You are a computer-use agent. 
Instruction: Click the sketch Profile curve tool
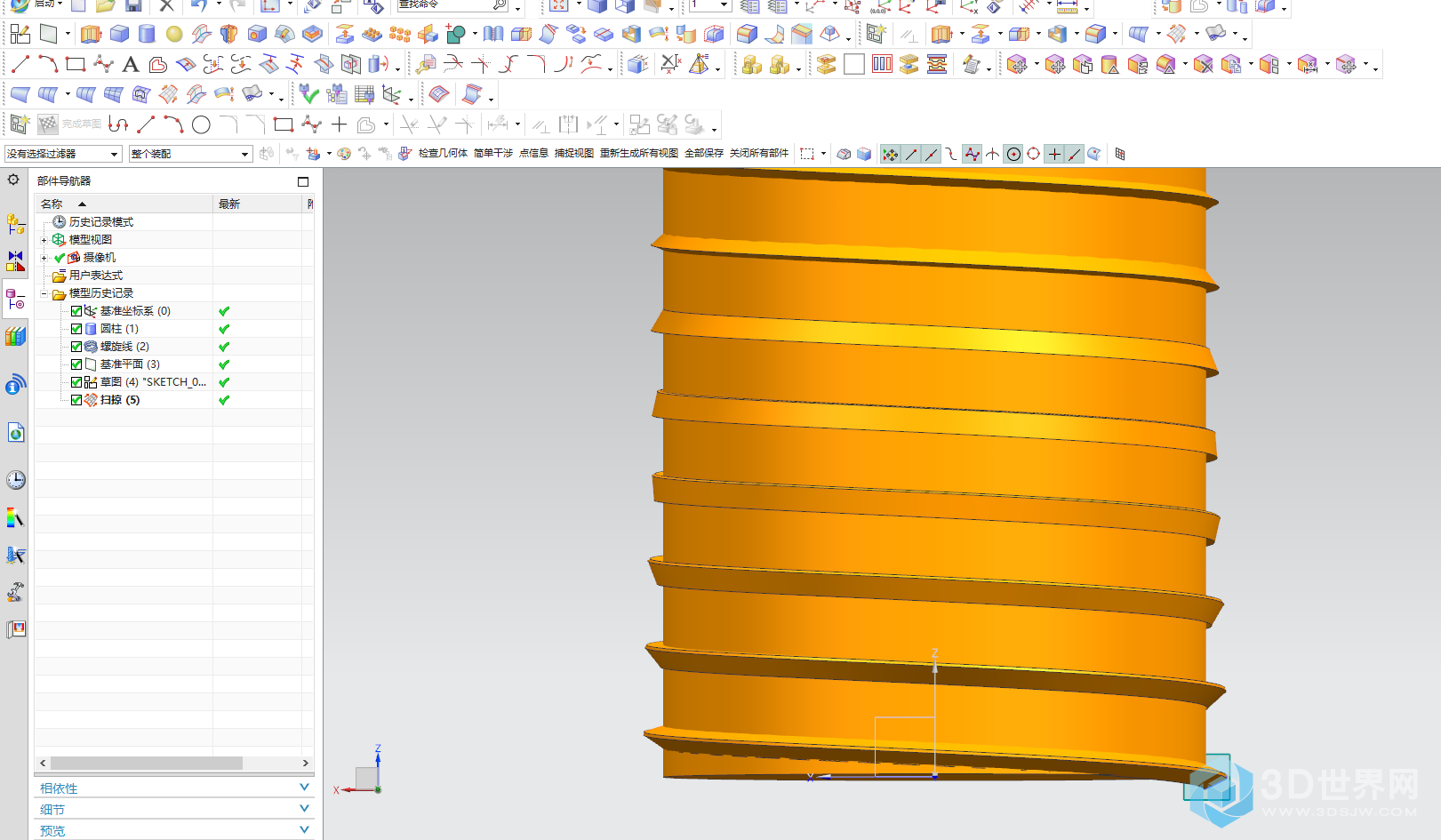tap(118, 124)
